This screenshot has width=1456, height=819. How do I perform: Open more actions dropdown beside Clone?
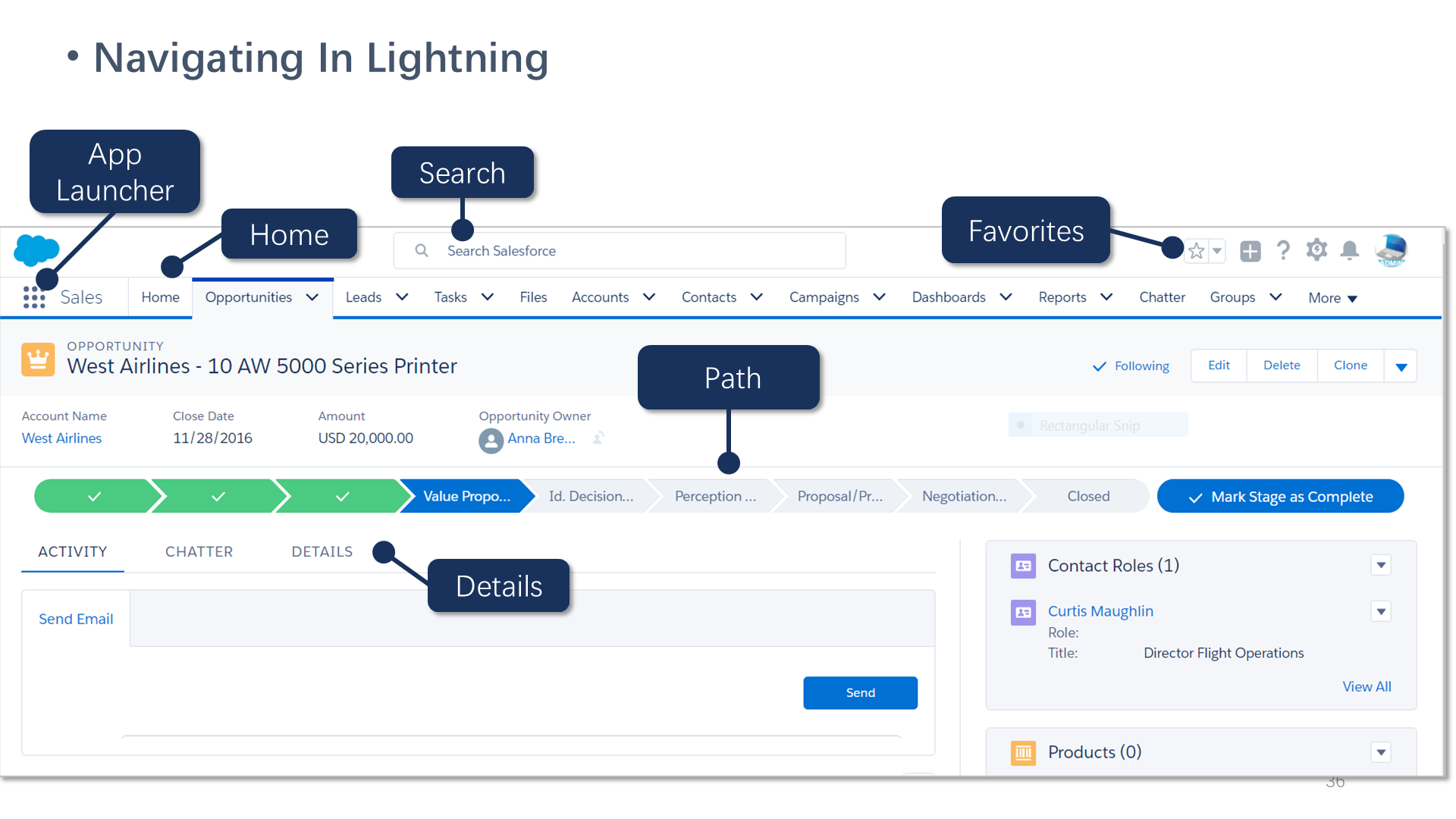tap(1401, 366)
